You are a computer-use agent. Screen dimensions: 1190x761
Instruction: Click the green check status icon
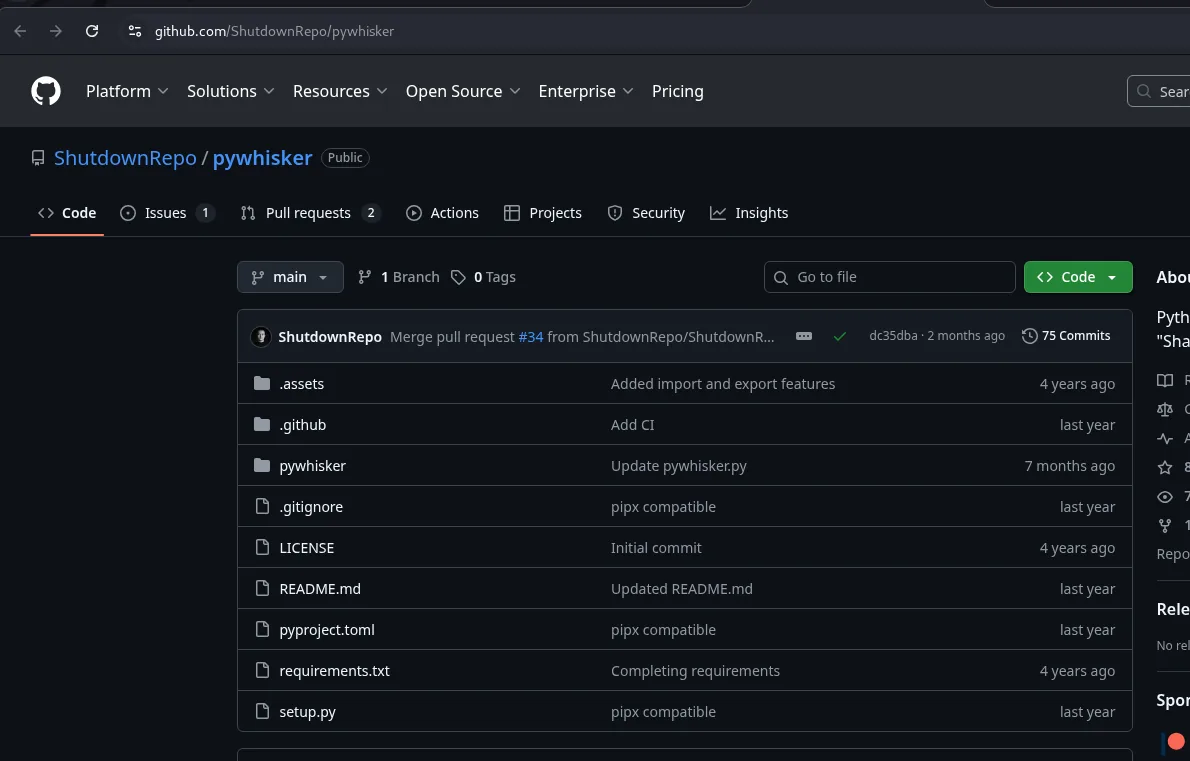click(x=839, y=336)
